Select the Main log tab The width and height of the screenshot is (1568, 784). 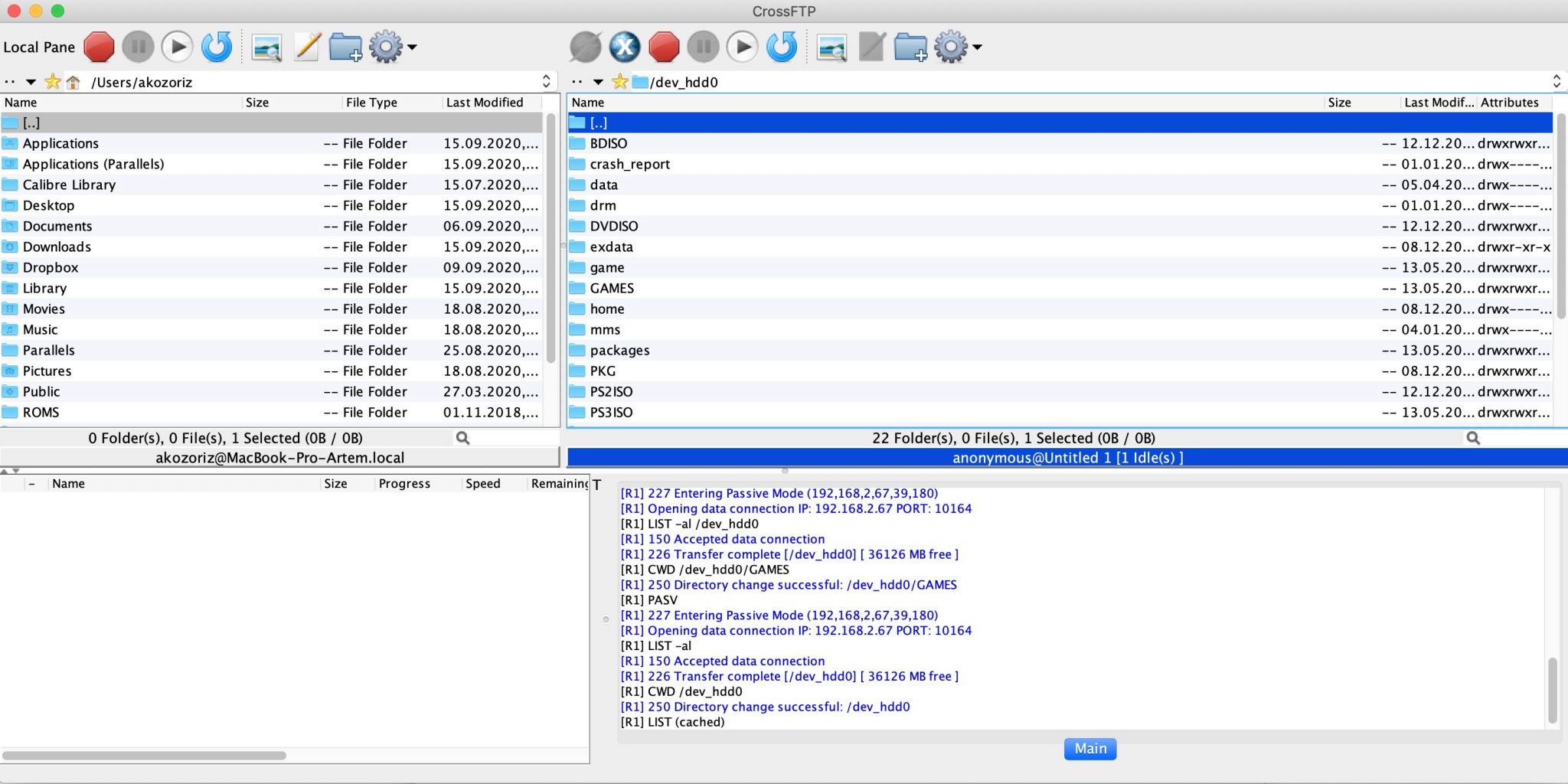[x=1089, y=749]
